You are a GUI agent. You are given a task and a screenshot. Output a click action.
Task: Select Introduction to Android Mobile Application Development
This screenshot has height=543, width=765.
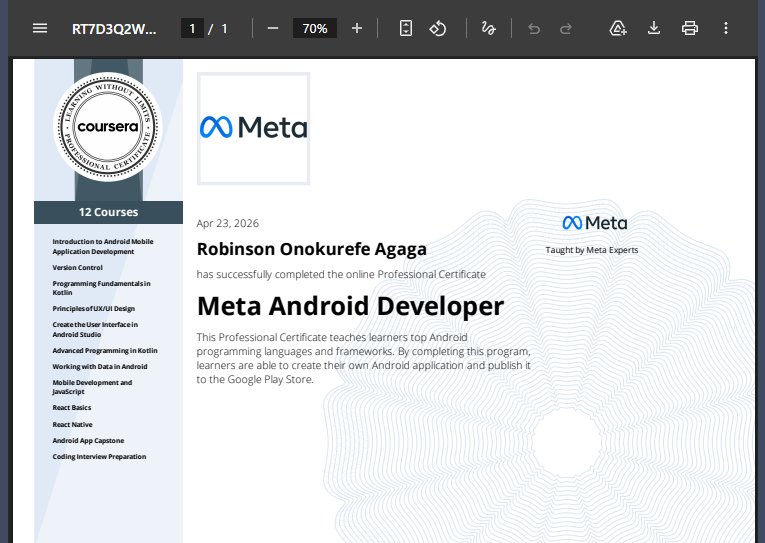(103, 246)
